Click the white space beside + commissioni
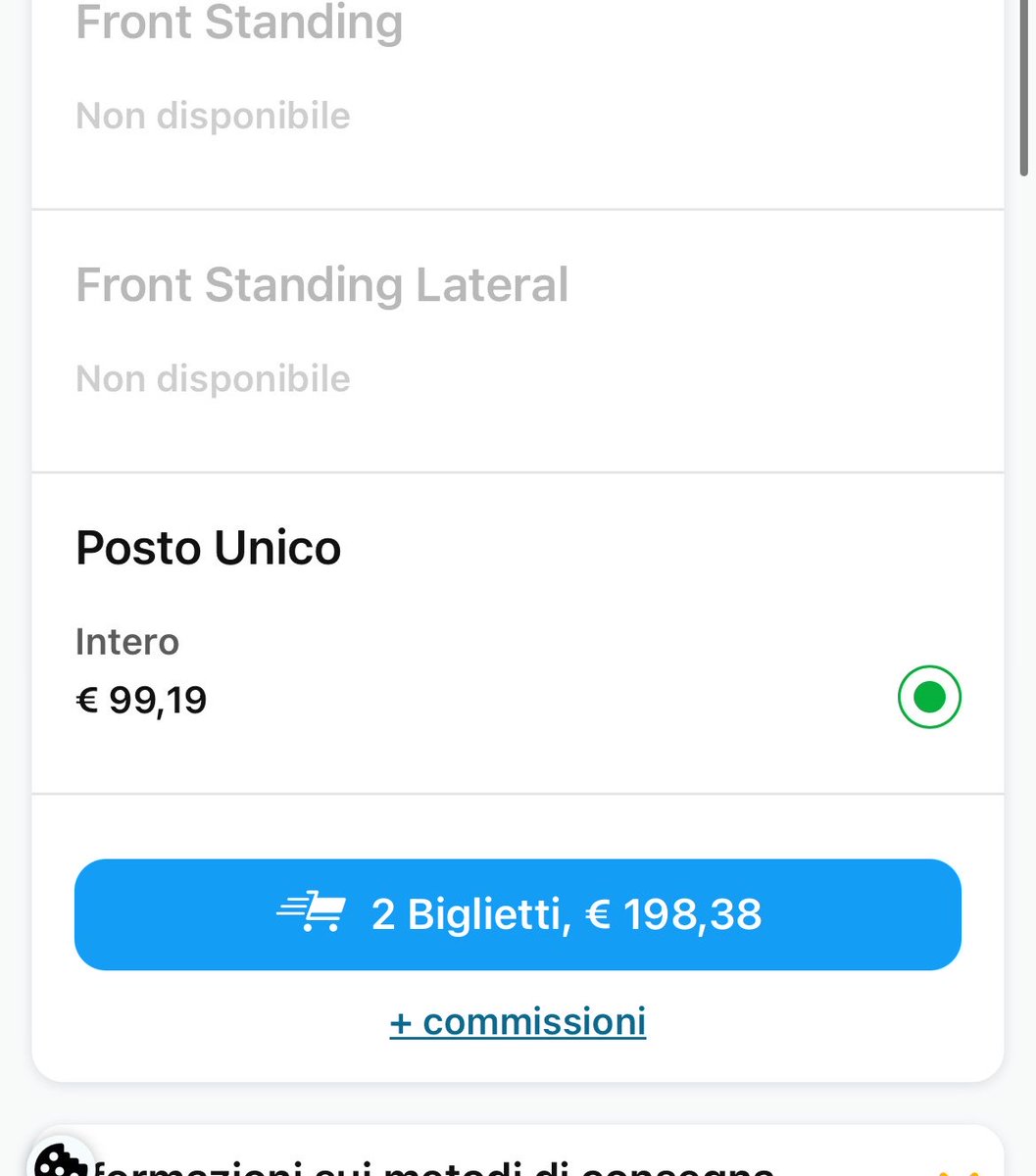This screenshot has width=1036, height=1176. pos(823,1021)
